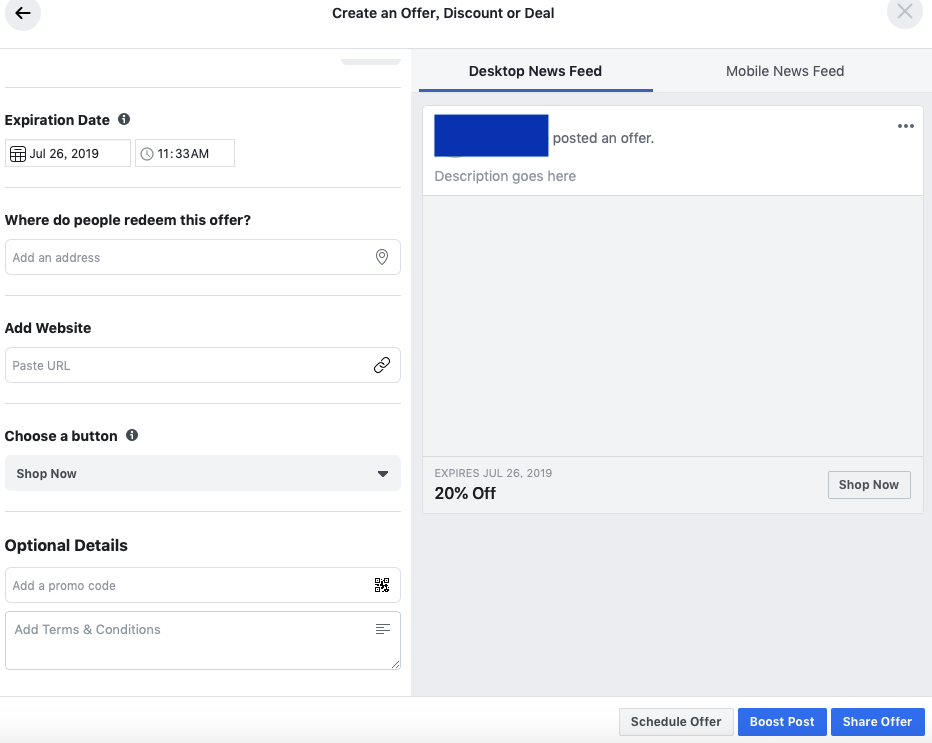Switch to Desktop News Feed tab

[535, 71]
